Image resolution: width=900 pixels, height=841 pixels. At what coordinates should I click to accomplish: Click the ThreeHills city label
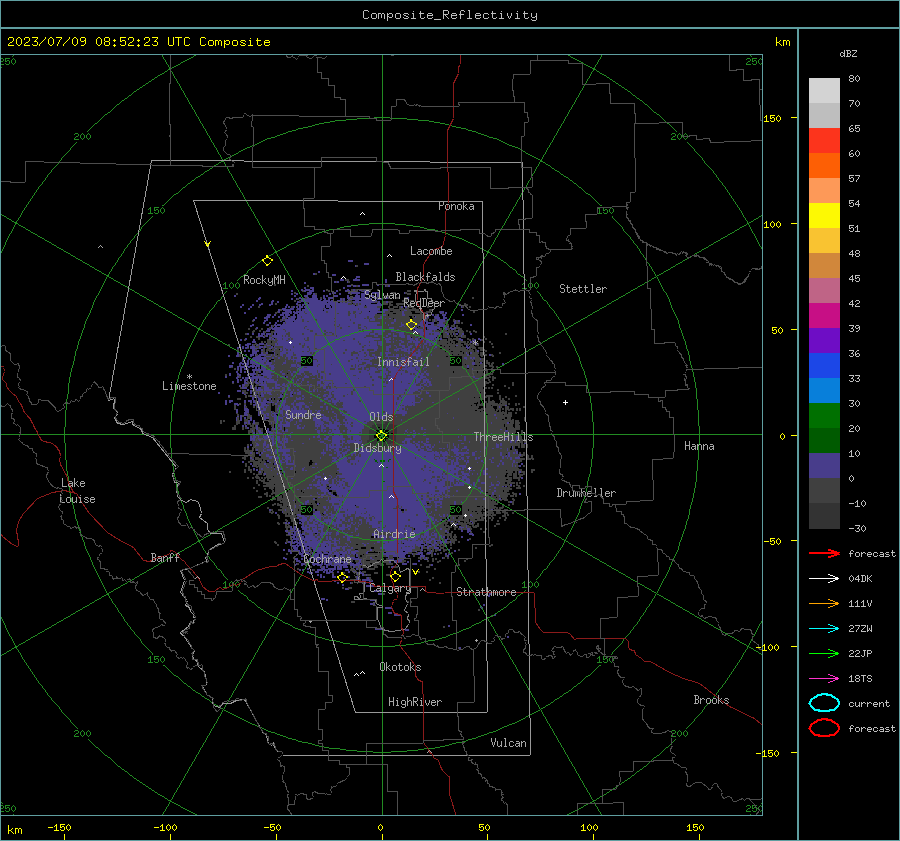click(503, 437)
